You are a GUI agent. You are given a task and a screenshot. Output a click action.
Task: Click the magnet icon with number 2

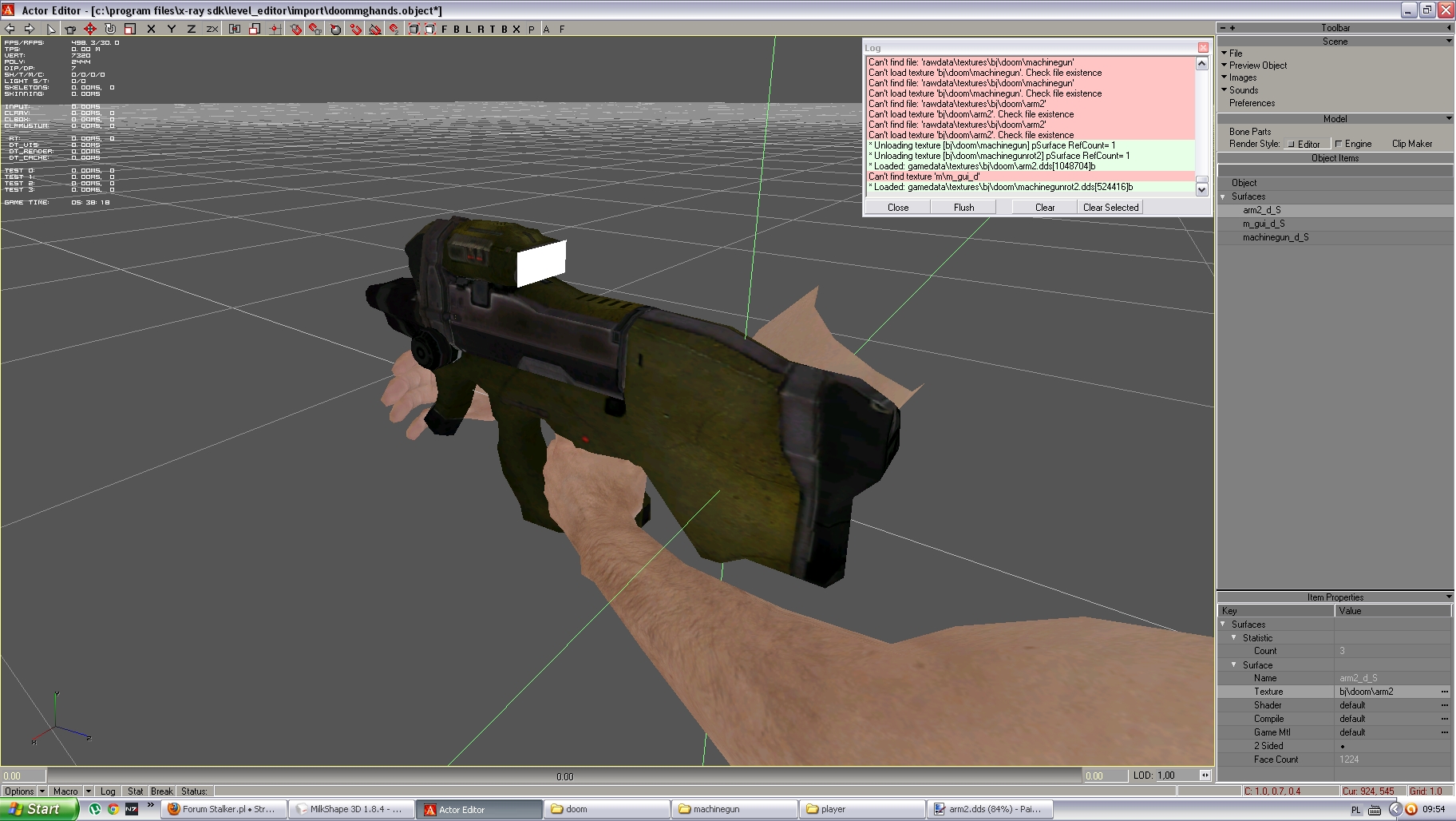[394, 29]
